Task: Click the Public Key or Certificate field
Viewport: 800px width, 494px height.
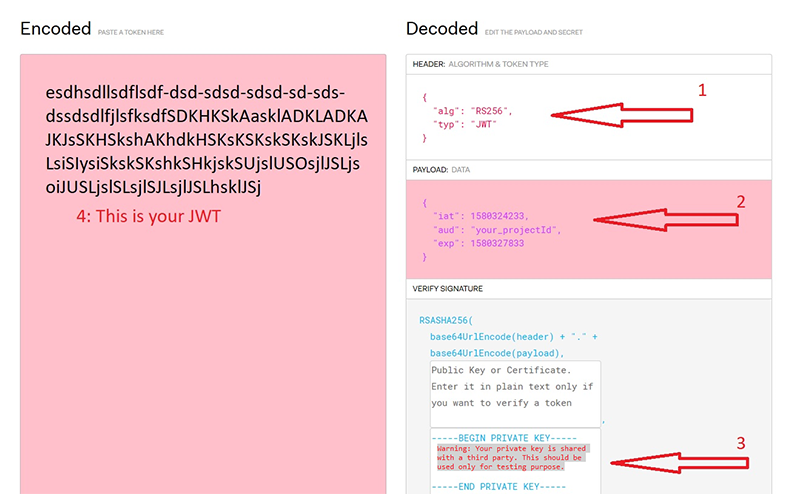Action: 515,394
